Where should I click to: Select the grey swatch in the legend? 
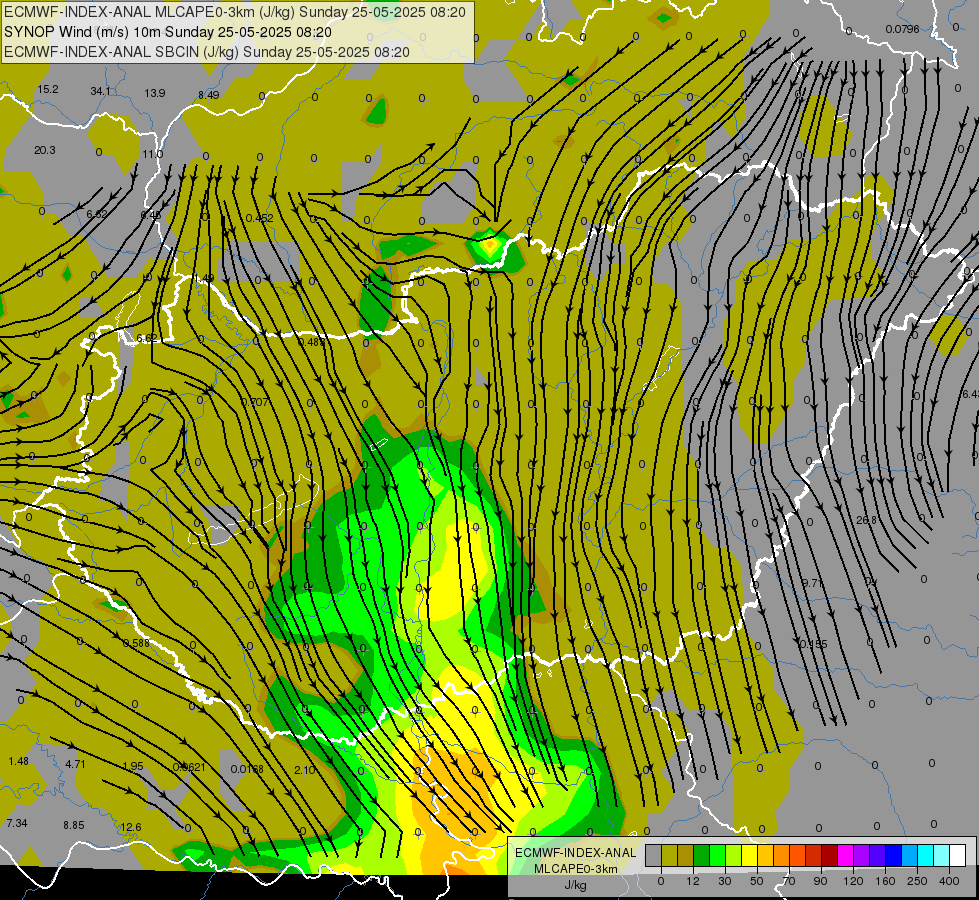click(653, 855)
